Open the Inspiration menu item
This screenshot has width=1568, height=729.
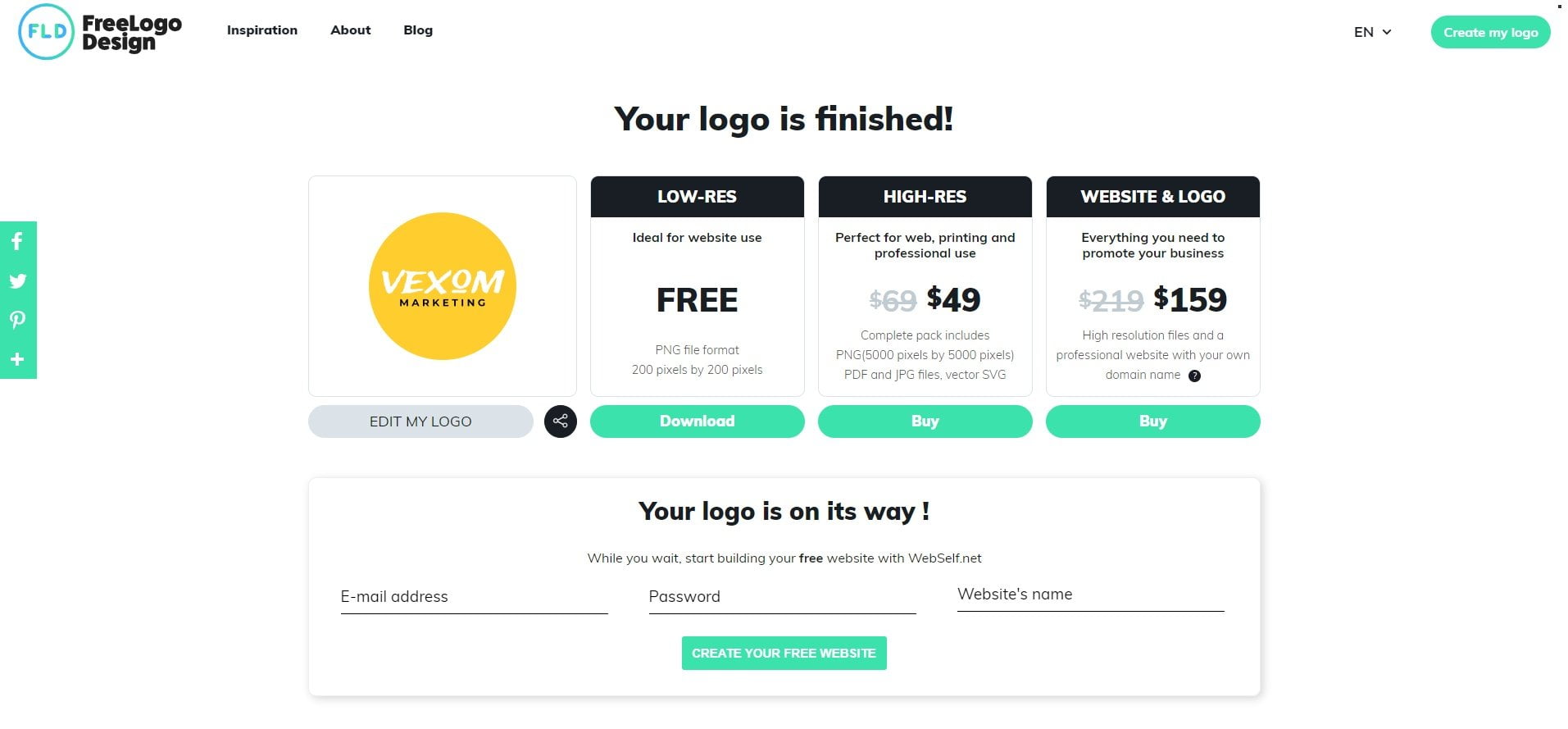(262, 30)
